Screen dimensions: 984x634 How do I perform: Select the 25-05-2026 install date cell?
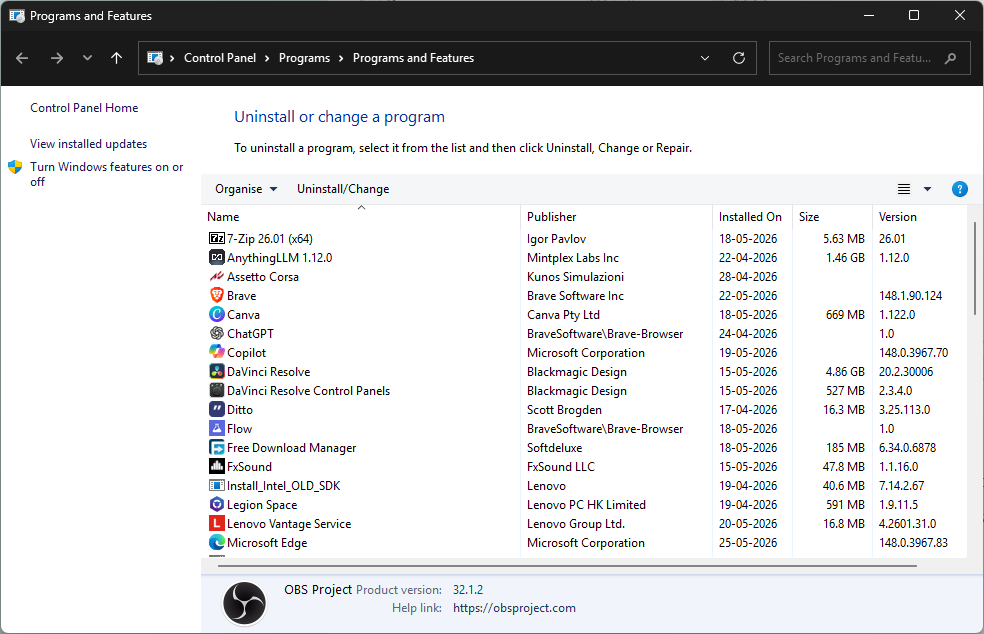(747, 542)
